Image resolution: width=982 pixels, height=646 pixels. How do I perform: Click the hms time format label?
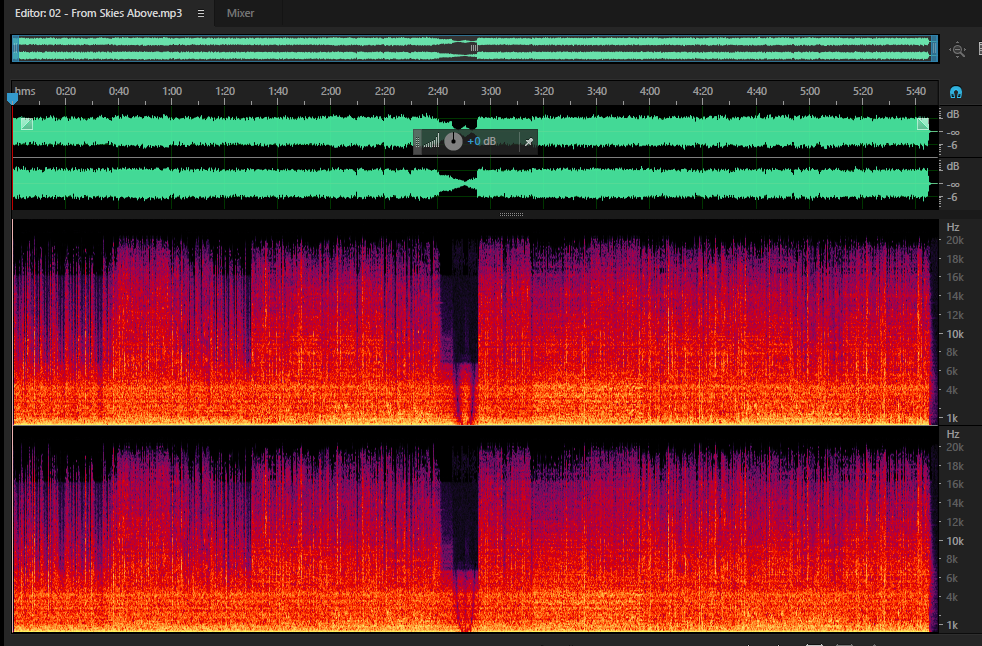[25, 91]
